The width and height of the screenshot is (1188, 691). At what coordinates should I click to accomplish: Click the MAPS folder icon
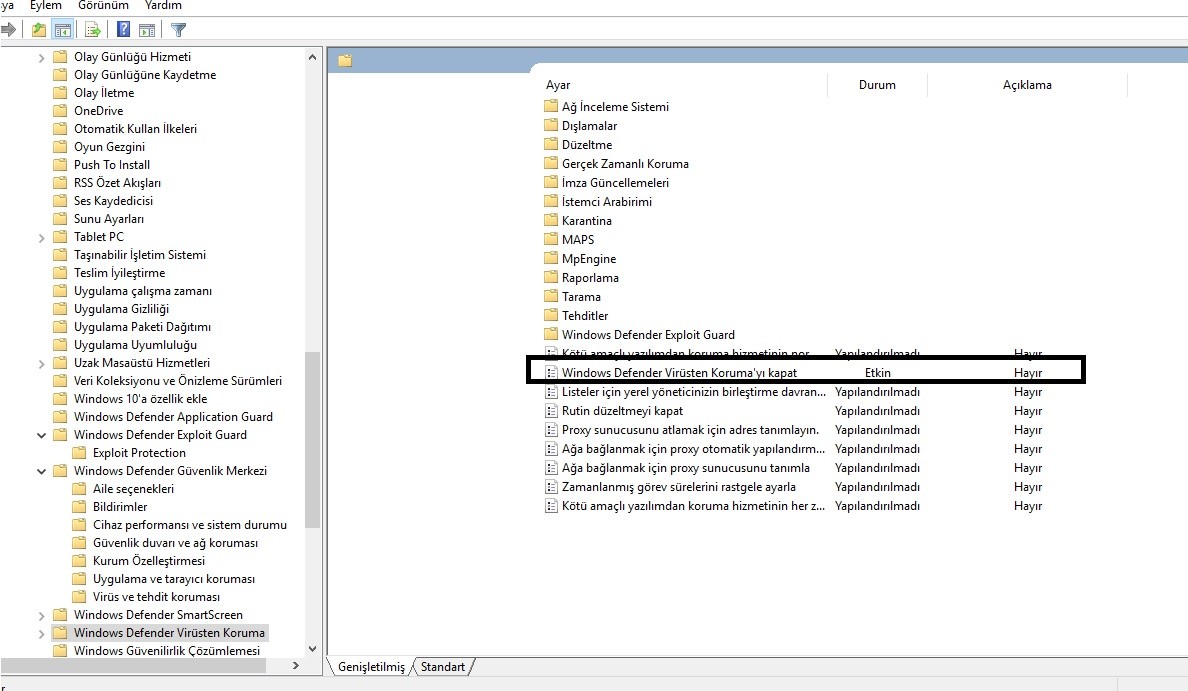click(x=551, y=239)
